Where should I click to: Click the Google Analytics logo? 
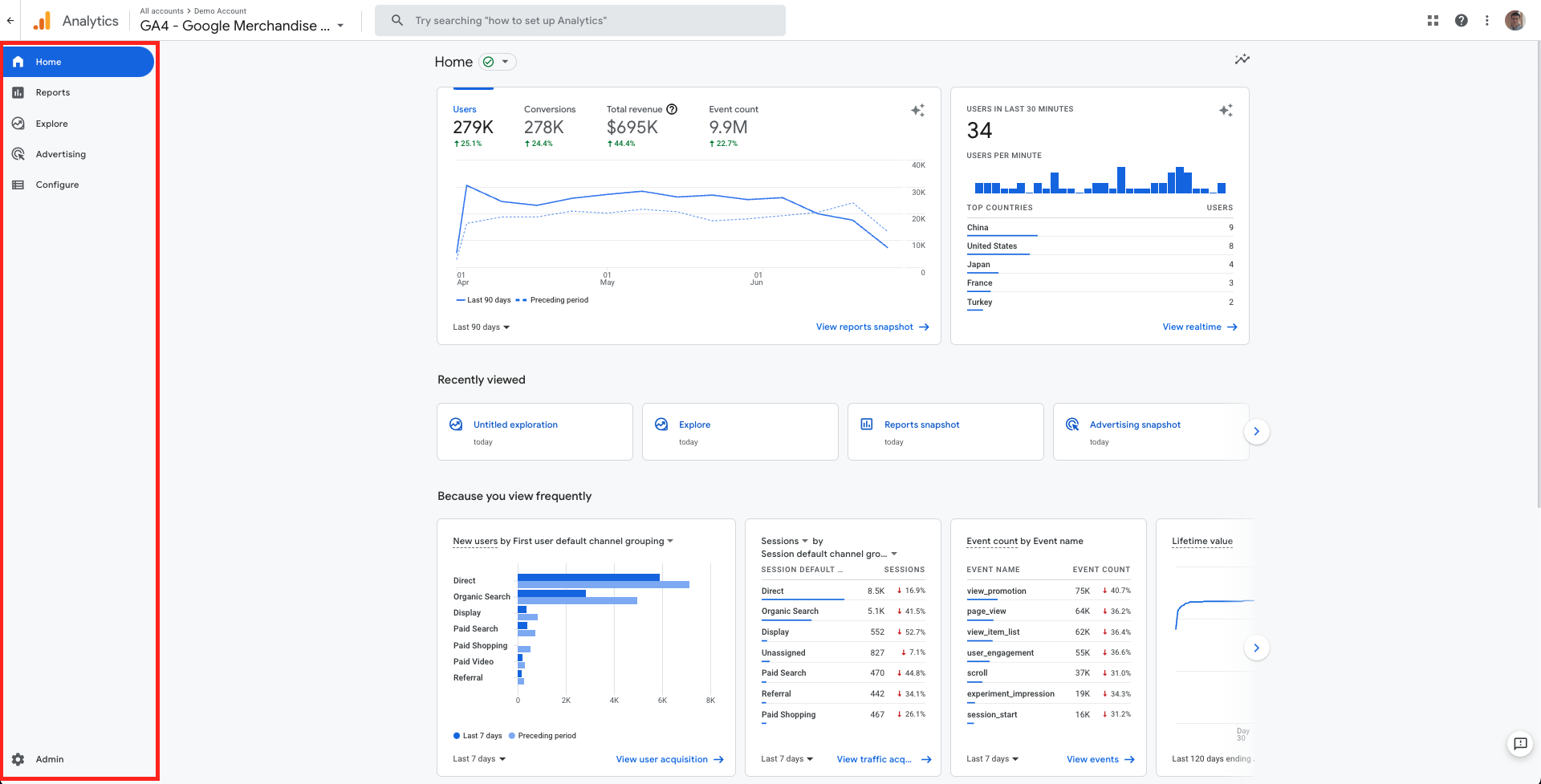[42, 21]
